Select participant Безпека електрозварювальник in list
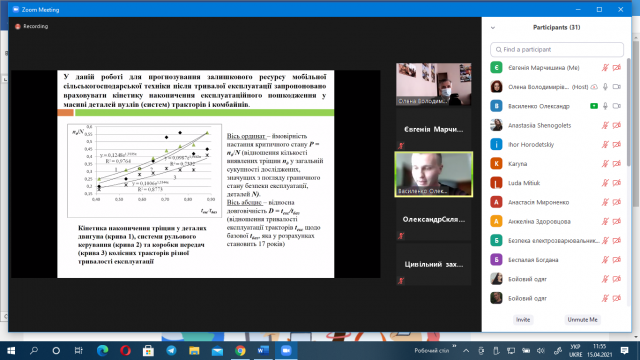Screen dimensions: 640x360 coord(557,240)
